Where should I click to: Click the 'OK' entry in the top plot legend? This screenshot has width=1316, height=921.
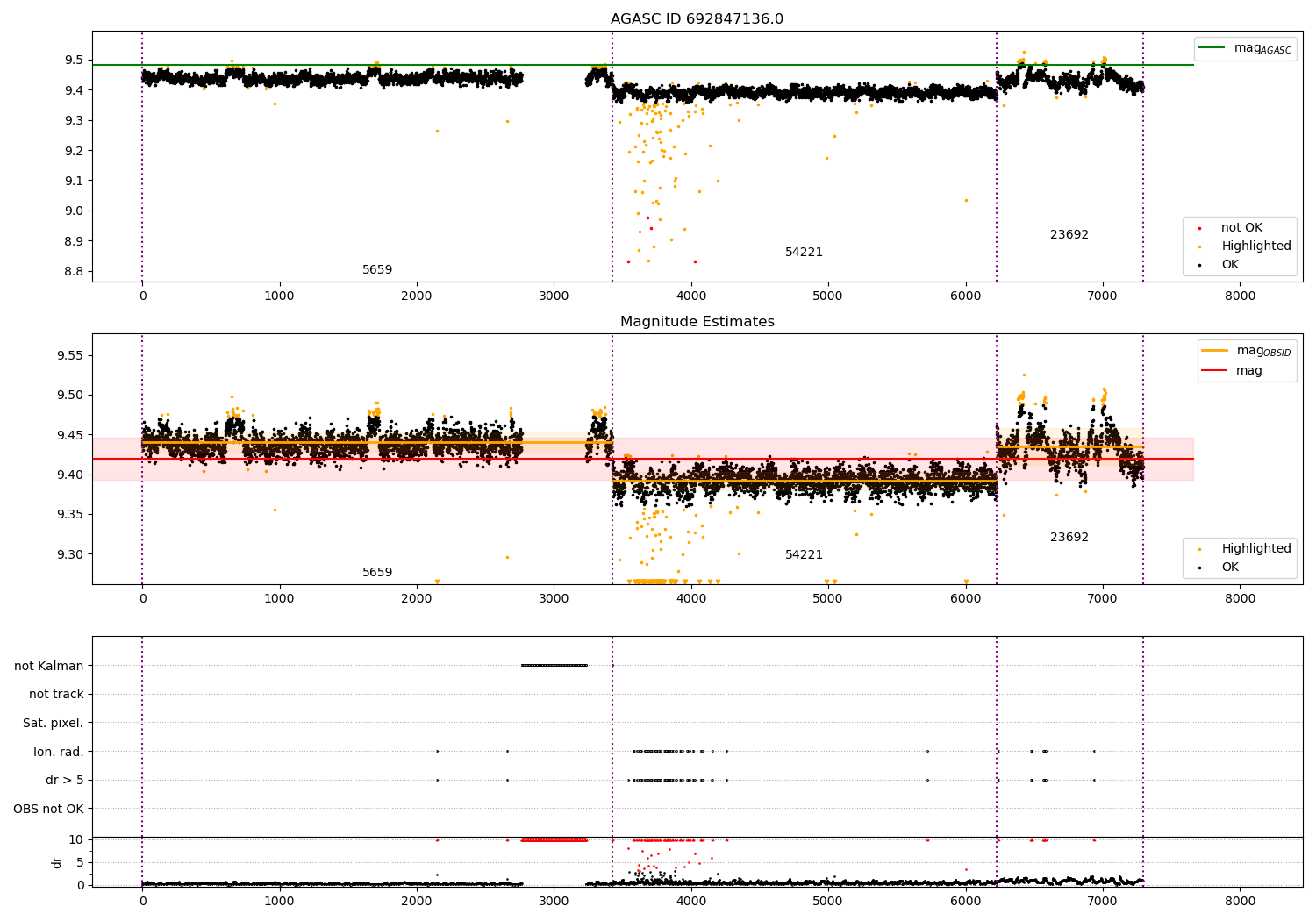1230,265
